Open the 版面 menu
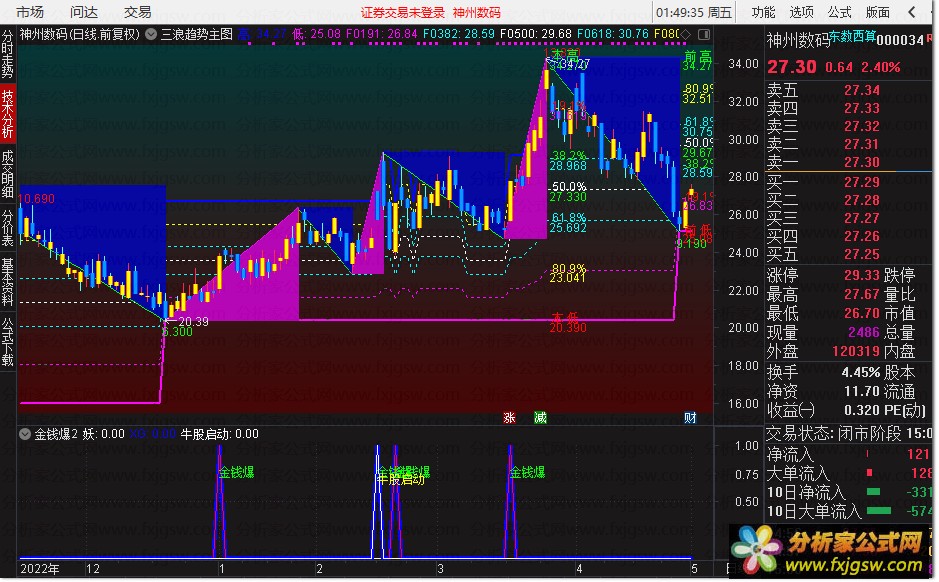 (x=878, y=12)
